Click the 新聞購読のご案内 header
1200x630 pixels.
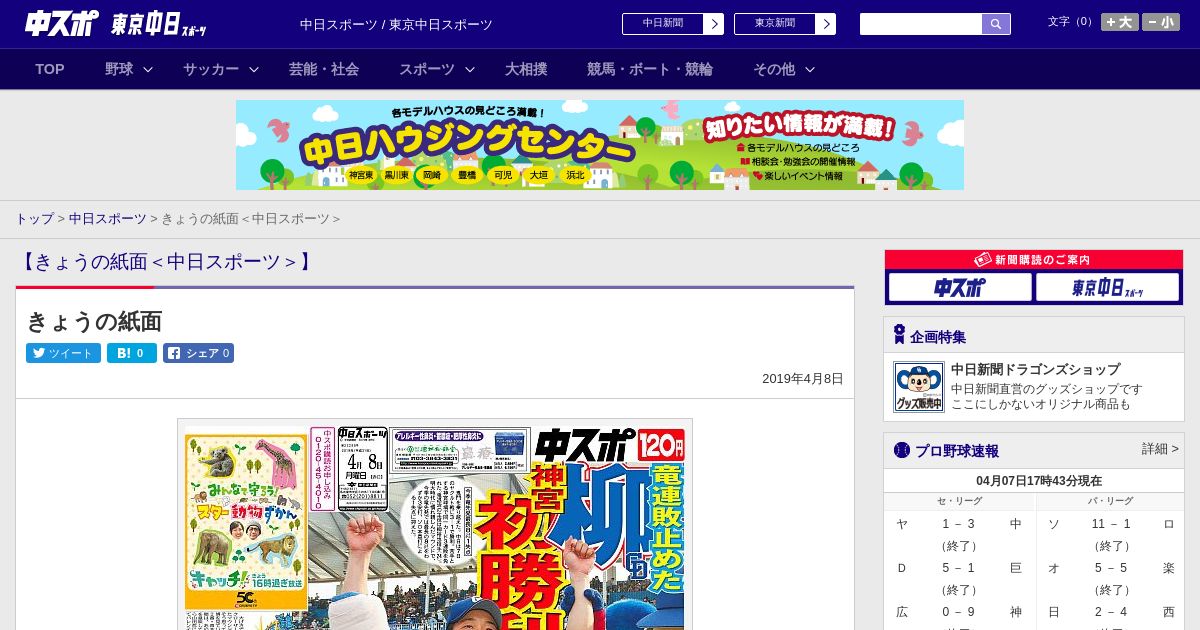coord(1034,260)
